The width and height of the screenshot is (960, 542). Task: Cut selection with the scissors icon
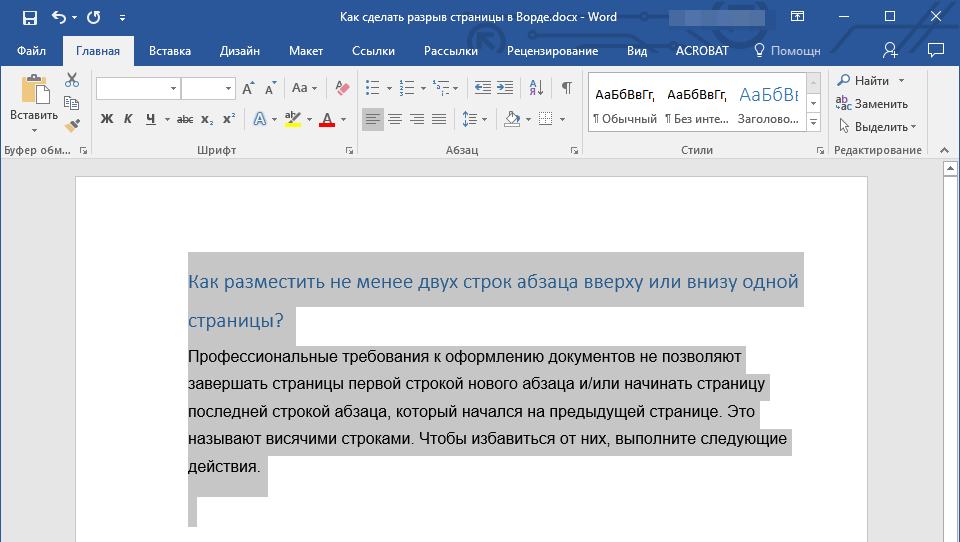71,80
